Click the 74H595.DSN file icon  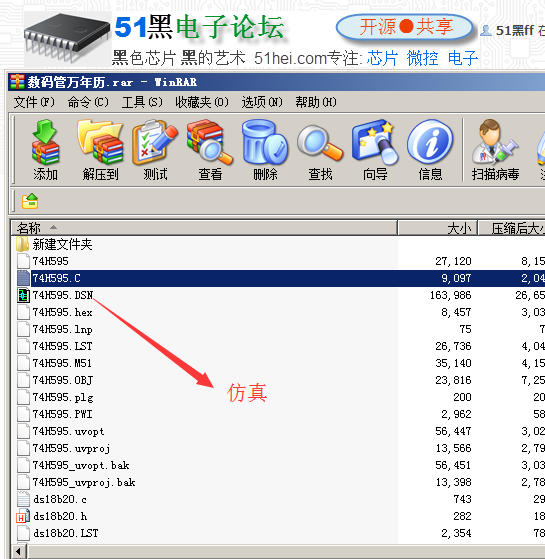(x=24, y=295)
